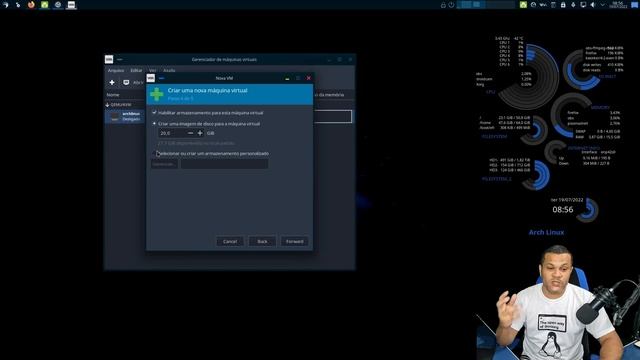
Task: Close the Nova VM dialog
Action: pos(309,78)
